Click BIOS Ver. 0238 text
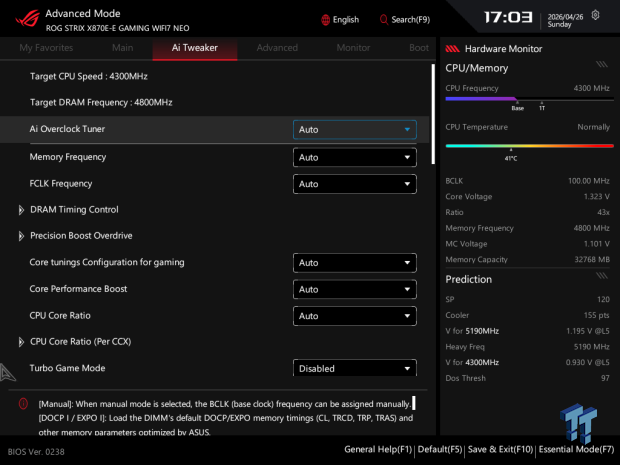This screenshot has height=465, width=620. coord(36,452)
